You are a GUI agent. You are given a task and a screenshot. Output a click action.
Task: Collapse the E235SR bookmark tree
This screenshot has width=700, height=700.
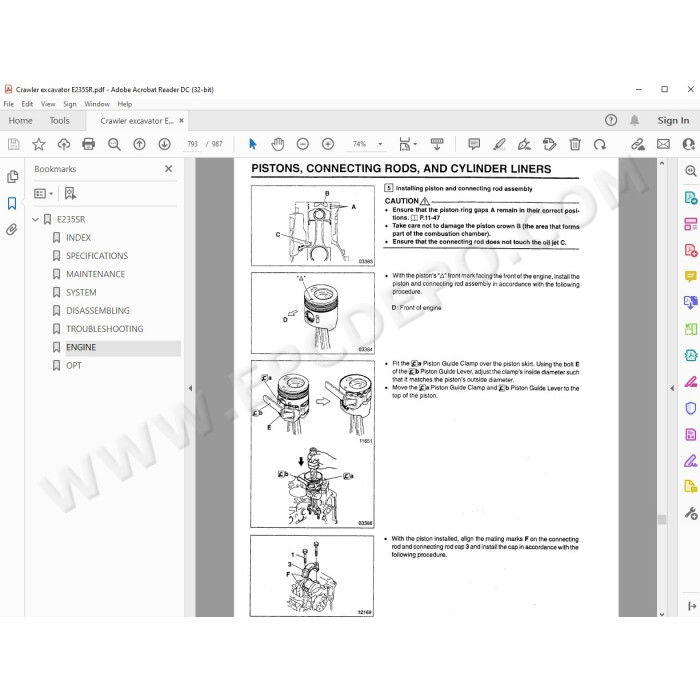pyautogui.click(x=35, y=219)
